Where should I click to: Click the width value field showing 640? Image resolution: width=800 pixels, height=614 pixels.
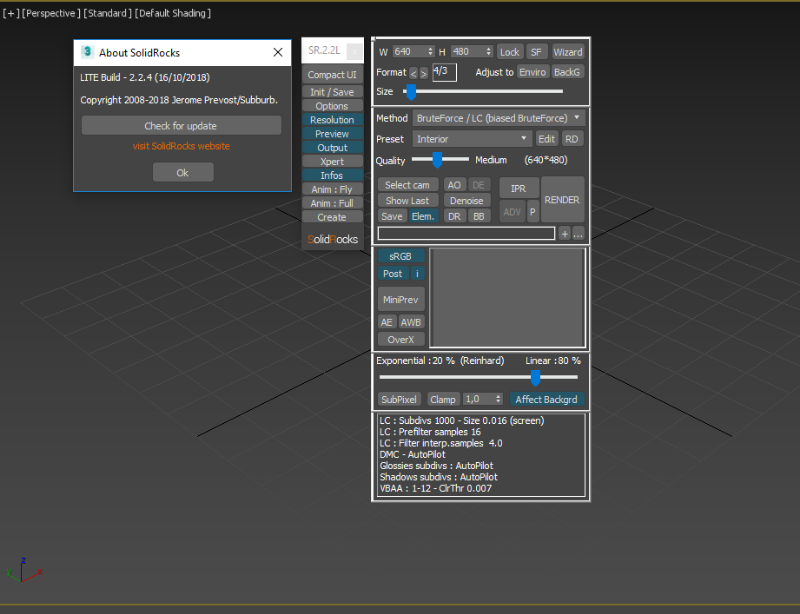pyautogui.click(x=409, y=52)
